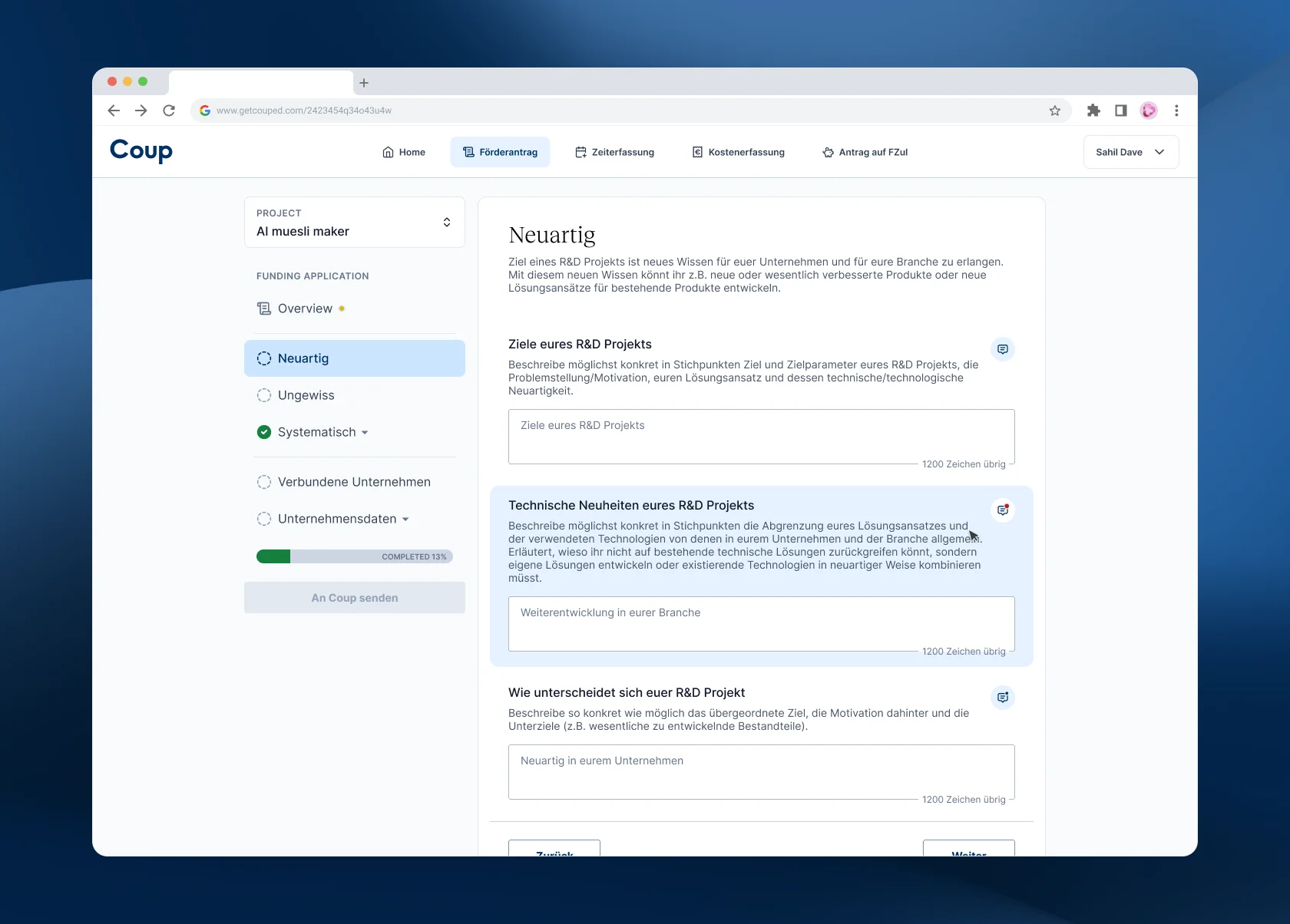Toggle the browser side panel icon
The height and width of the screenshot is (924, 1290).
(1121, 111)
